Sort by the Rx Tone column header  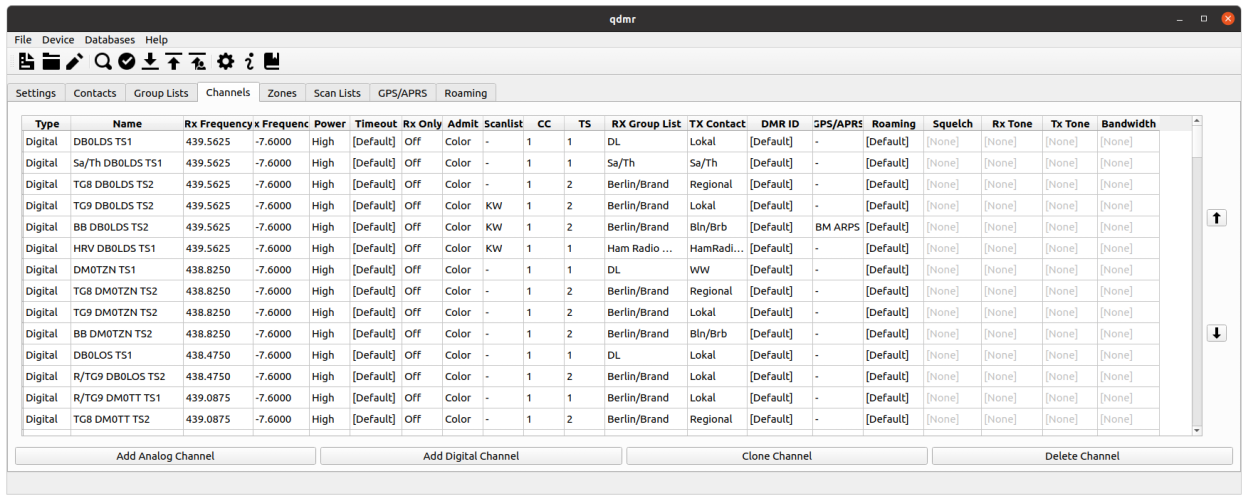[1011, 124]
